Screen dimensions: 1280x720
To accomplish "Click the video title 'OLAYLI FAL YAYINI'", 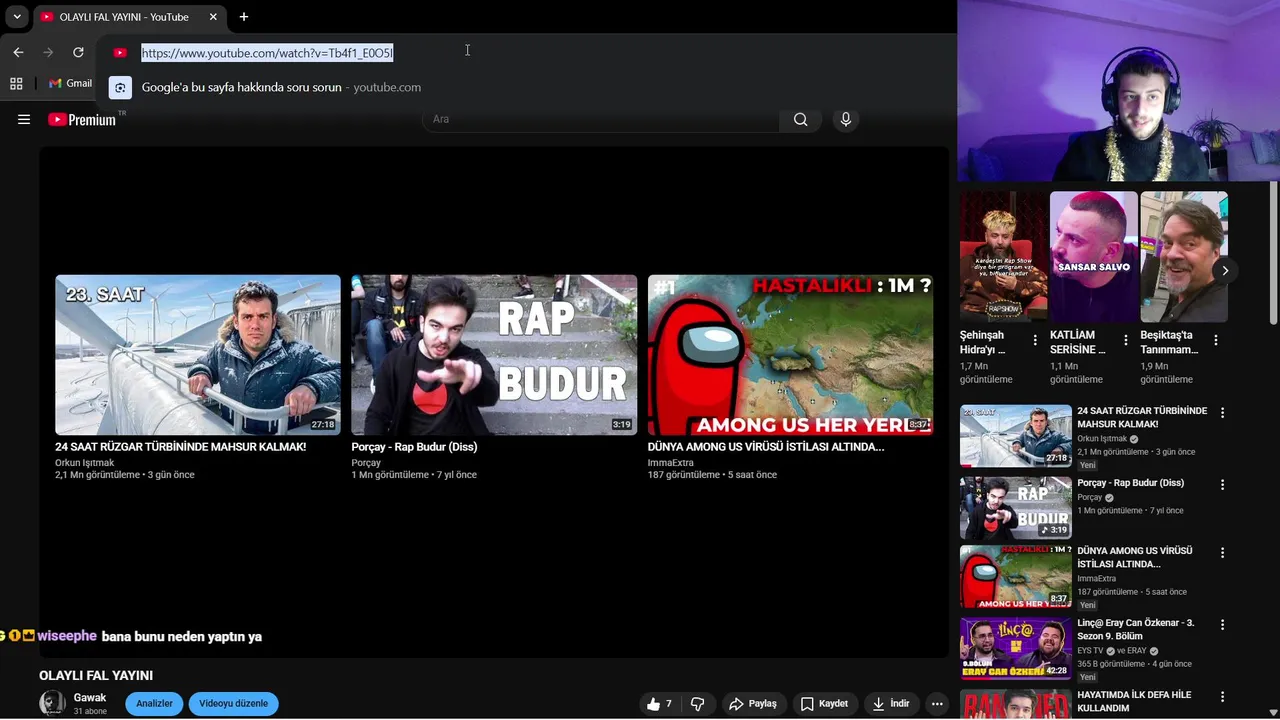I will click(96, 676).
